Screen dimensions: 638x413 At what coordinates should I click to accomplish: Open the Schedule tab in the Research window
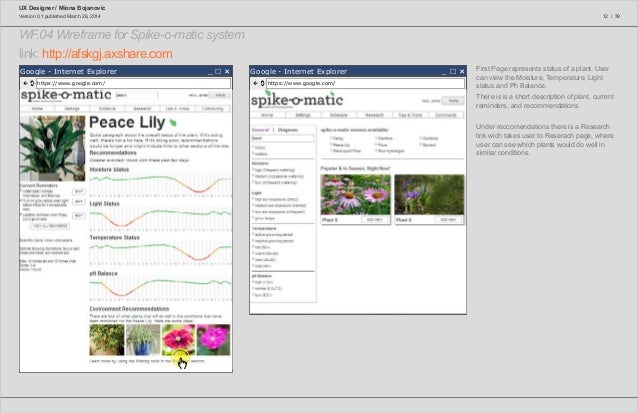339,115
